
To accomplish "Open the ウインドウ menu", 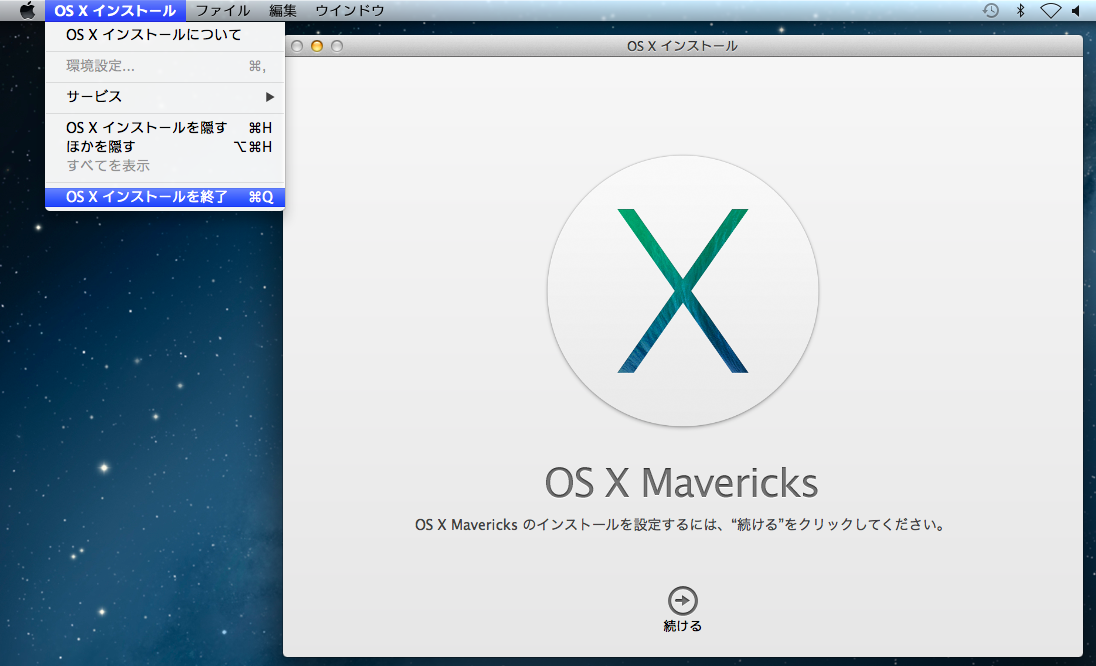I will click(x=349, y=10).
